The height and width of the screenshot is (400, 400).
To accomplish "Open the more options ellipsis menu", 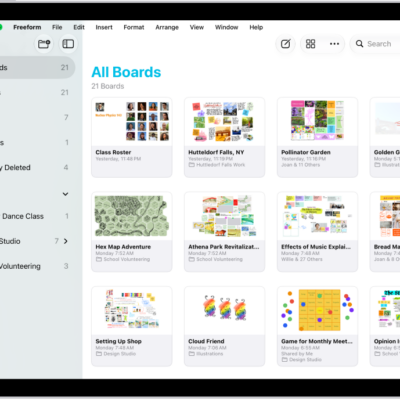I will tap(334, 44).
